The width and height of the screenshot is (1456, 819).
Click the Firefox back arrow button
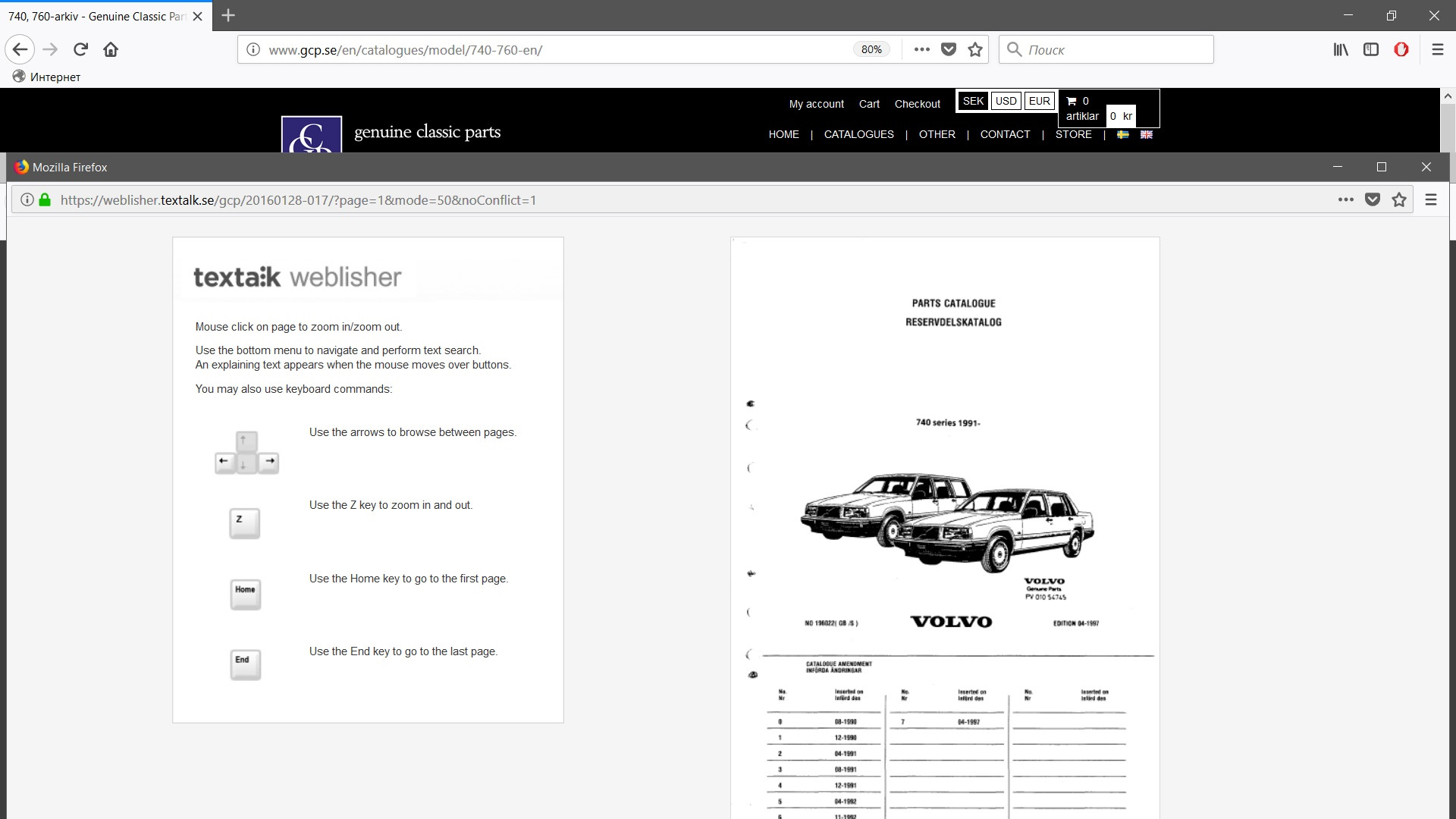pyautogui.click(x=20, y=50)
